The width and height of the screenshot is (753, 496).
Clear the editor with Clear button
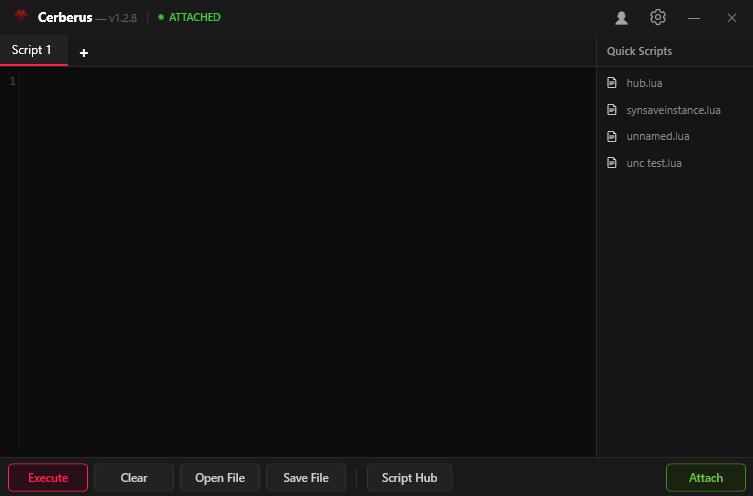click(x=134, y=478)
